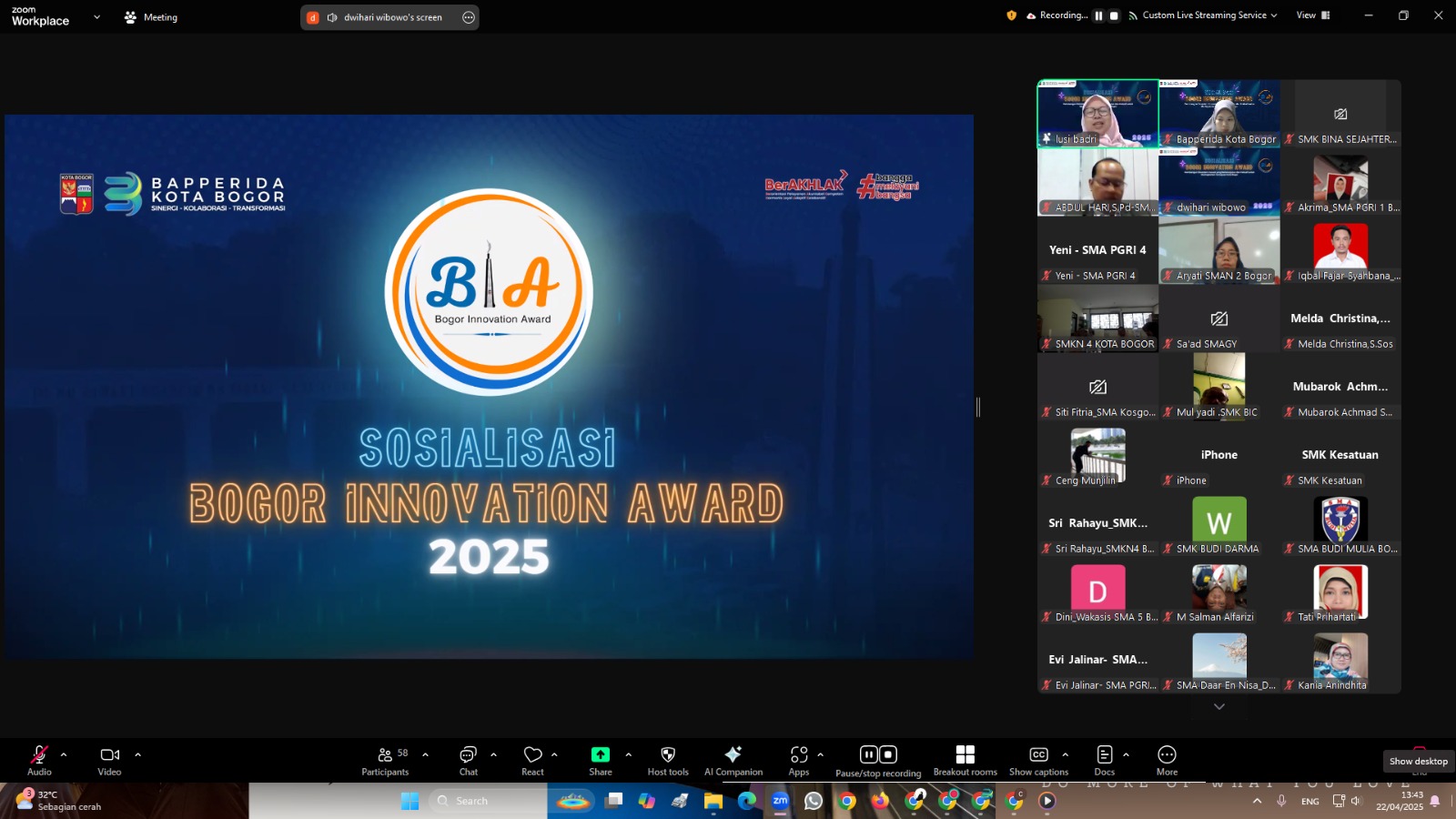The height and width of the screenshot is (819, 1456).
Task: Open the More options button
Action: (1167, 760)
